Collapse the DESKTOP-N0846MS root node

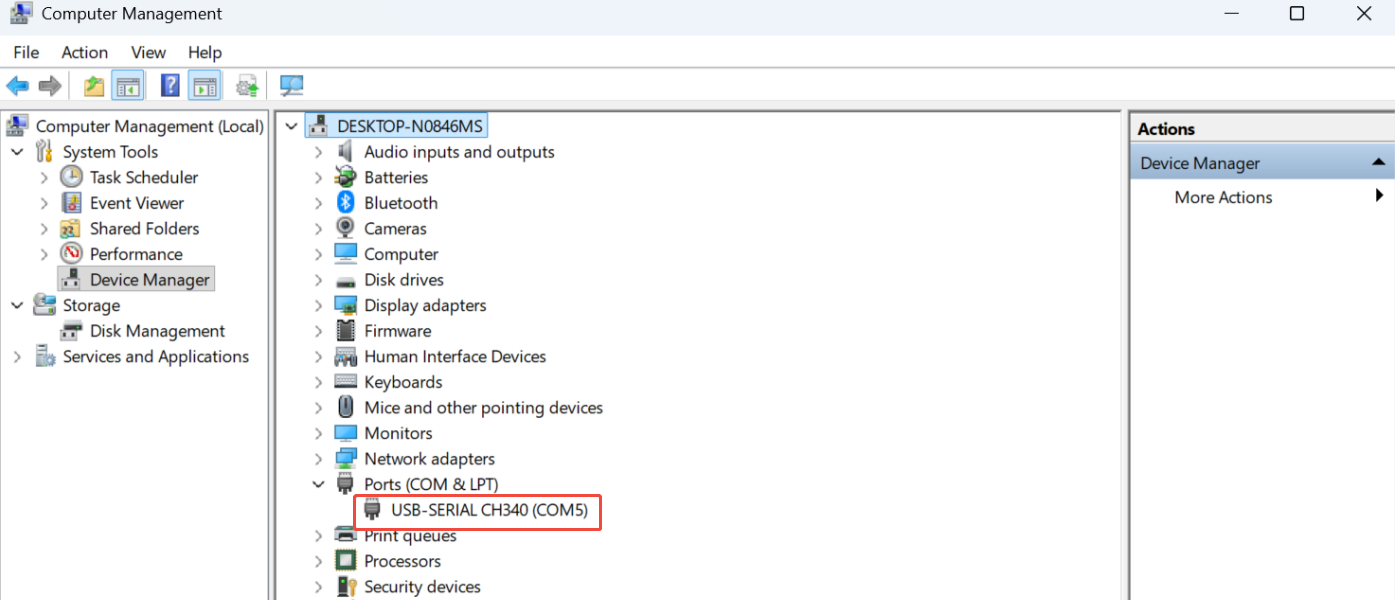[292, 126]
